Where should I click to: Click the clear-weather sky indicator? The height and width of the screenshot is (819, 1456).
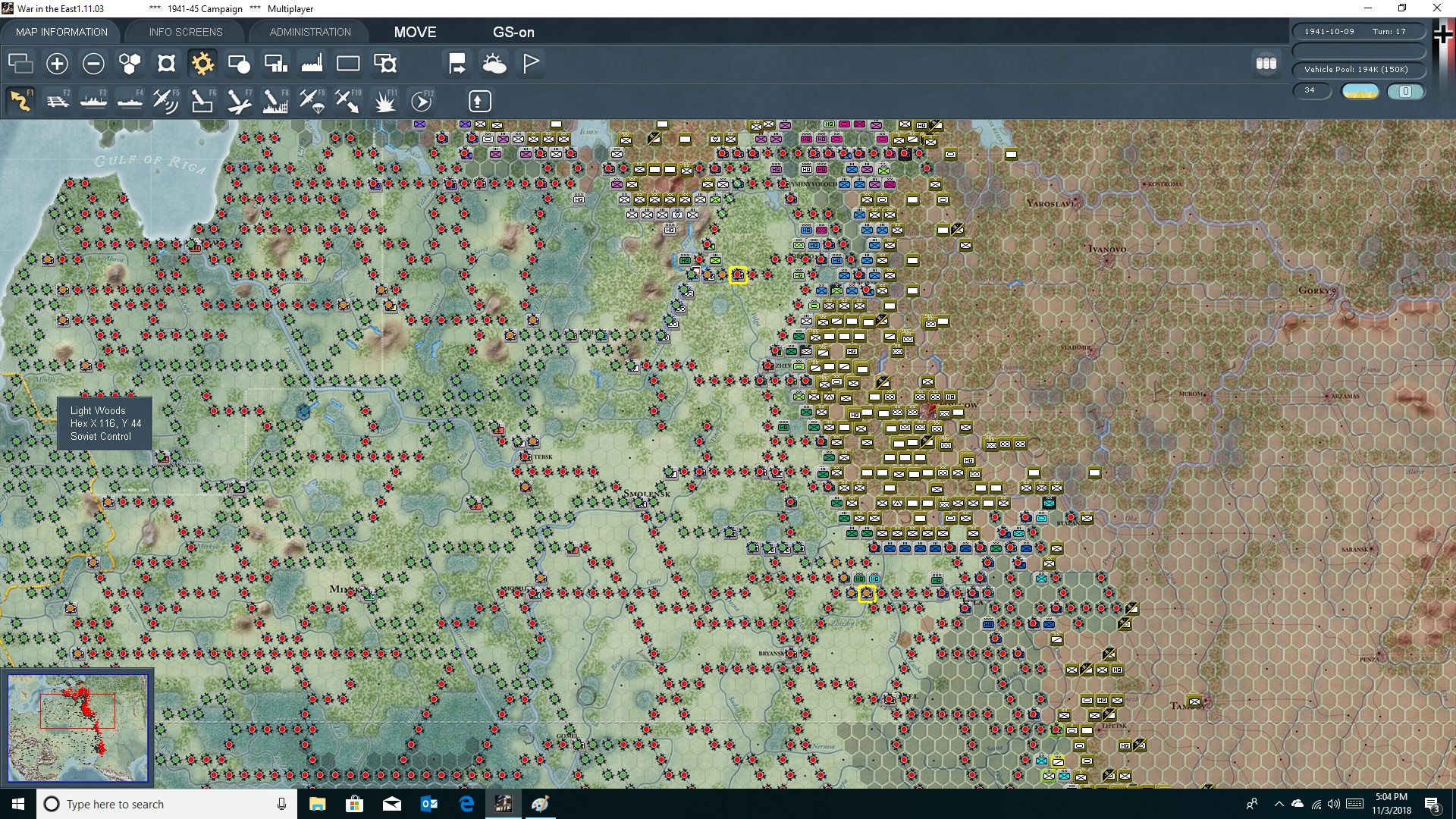tap(1360, 92)
